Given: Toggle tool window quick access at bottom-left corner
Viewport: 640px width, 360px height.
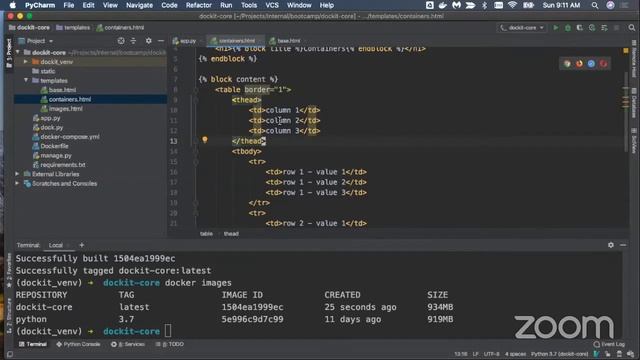Looking at the screenshot, I should tap(10, 354).
